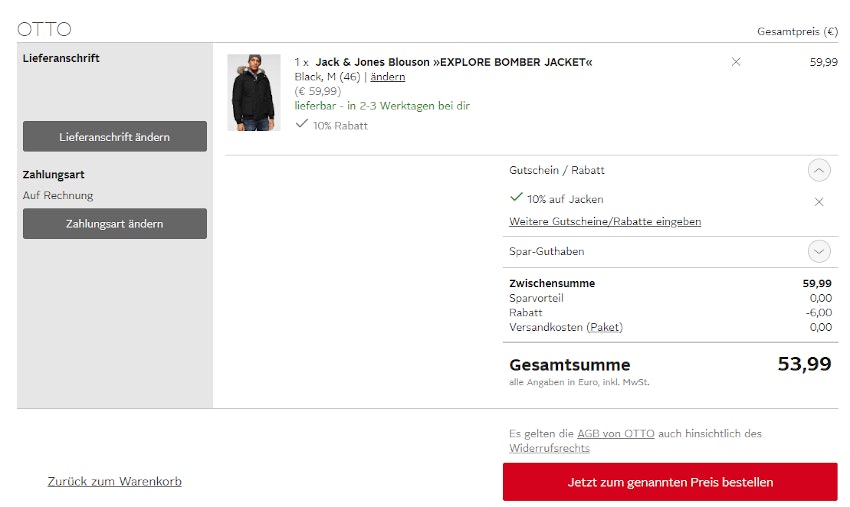Click Jetzt zum genannten Preis bestellen

click(670, 482)
